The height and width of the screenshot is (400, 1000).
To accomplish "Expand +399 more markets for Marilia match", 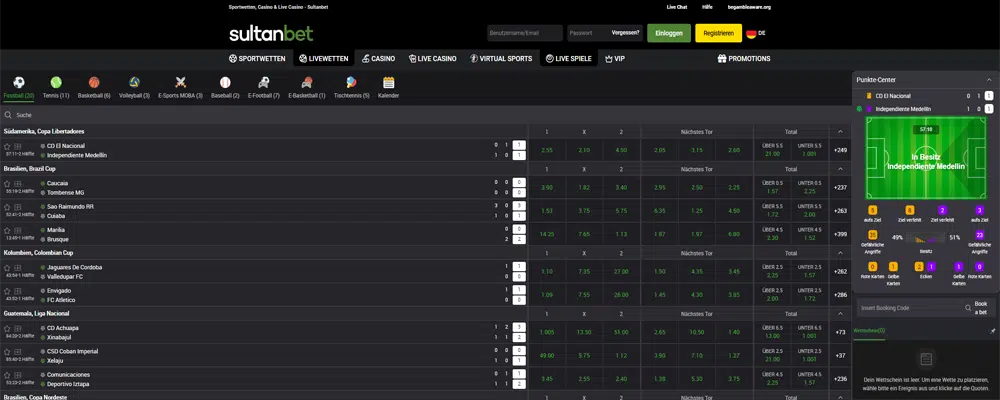I will (x=840, y=234).
